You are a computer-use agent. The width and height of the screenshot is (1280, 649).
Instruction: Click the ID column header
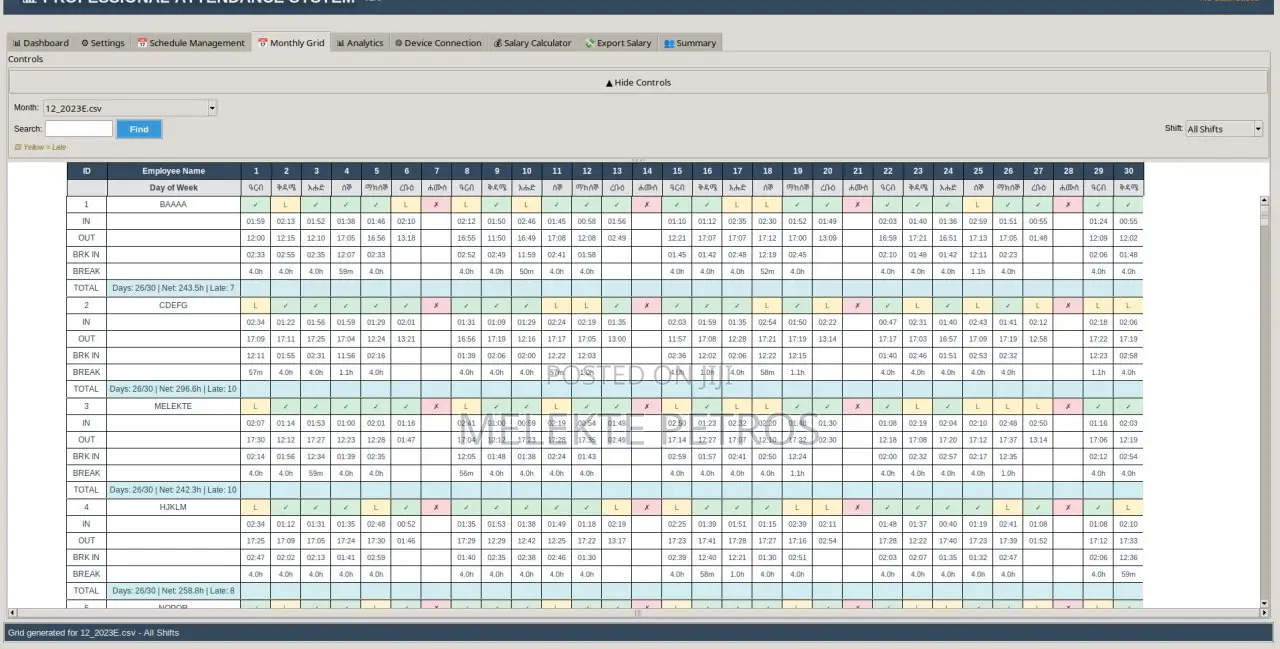coord(87,171)
